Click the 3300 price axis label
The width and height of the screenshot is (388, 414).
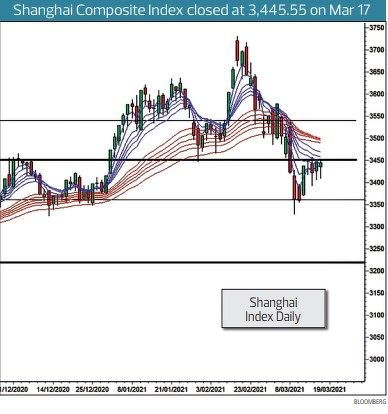(x=377, y=227)
